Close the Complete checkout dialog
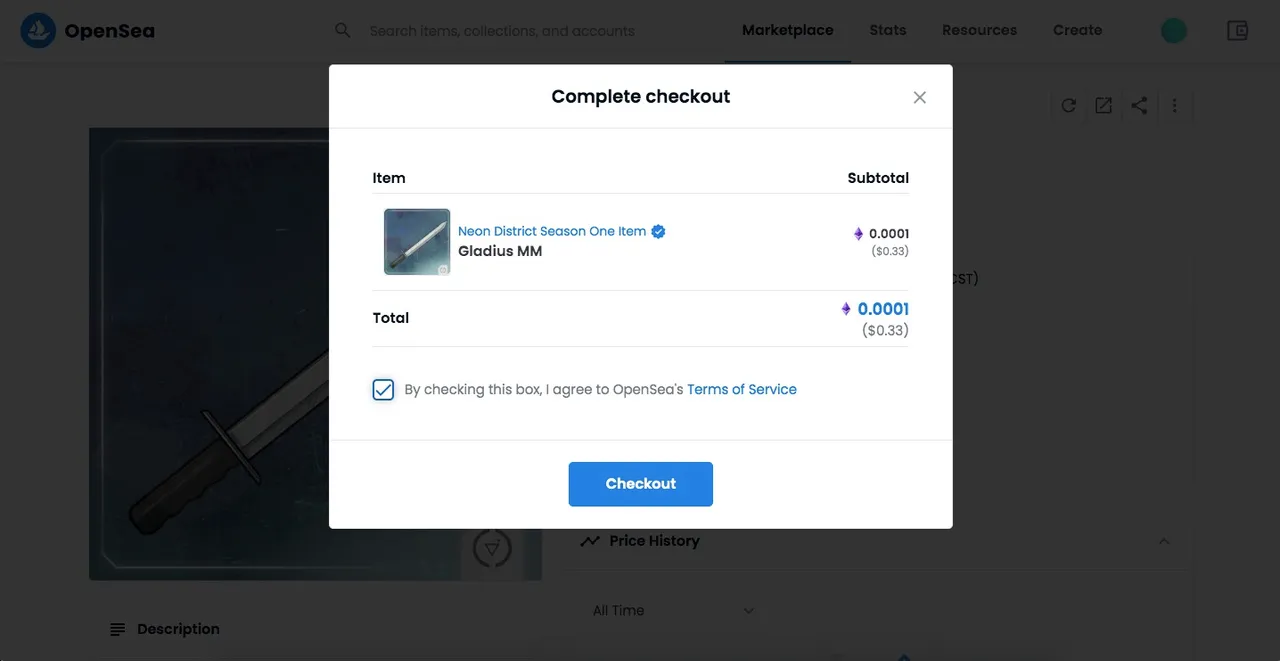 920,97
